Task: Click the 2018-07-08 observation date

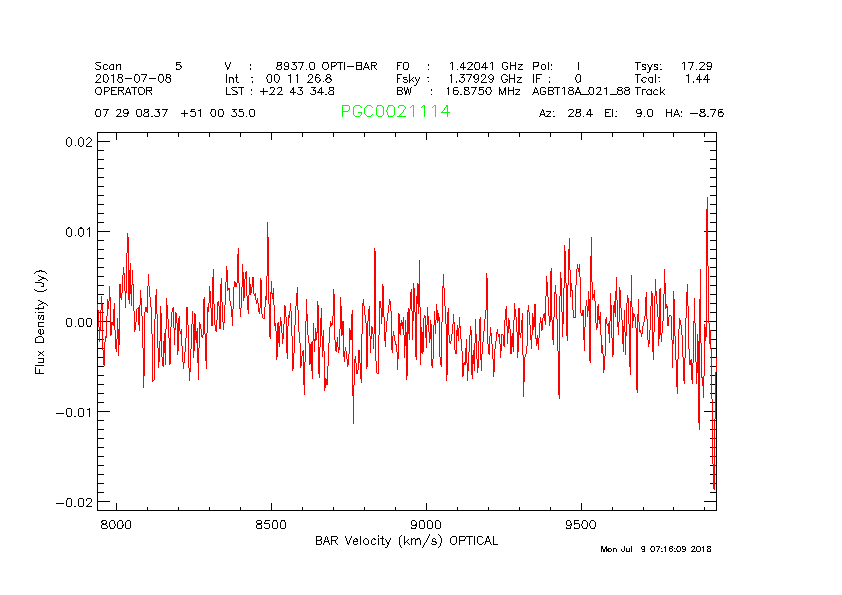Action: tap(132, 78)
